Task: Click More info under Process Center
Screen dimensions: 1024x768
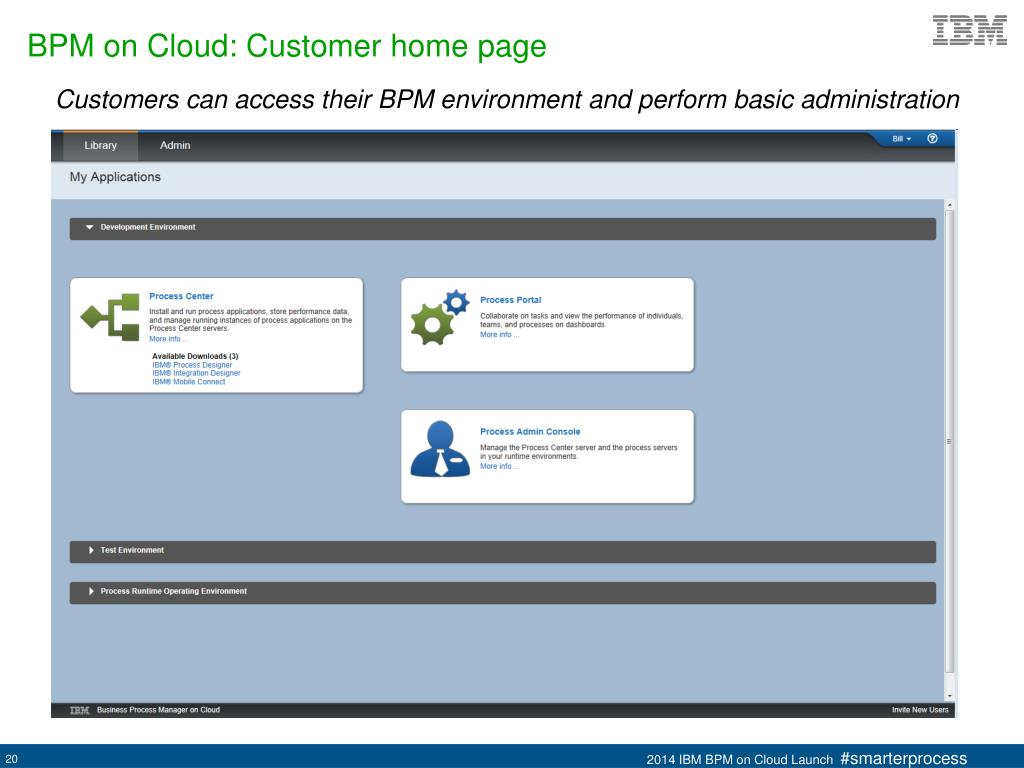Action: 168,339
